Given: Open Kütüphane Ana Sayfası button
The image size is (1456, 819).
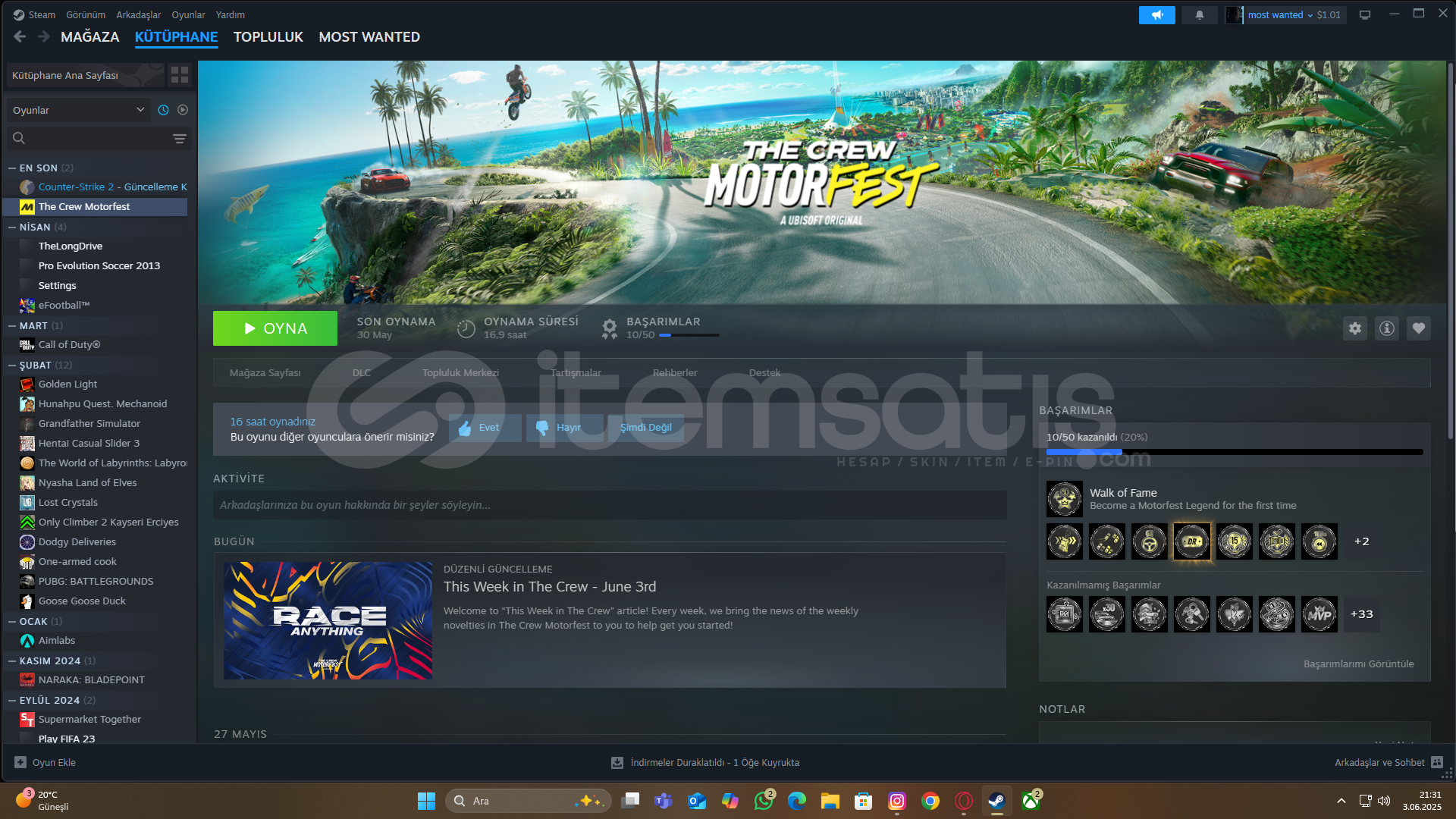Looking at the screenshot, I should point(86,75).
